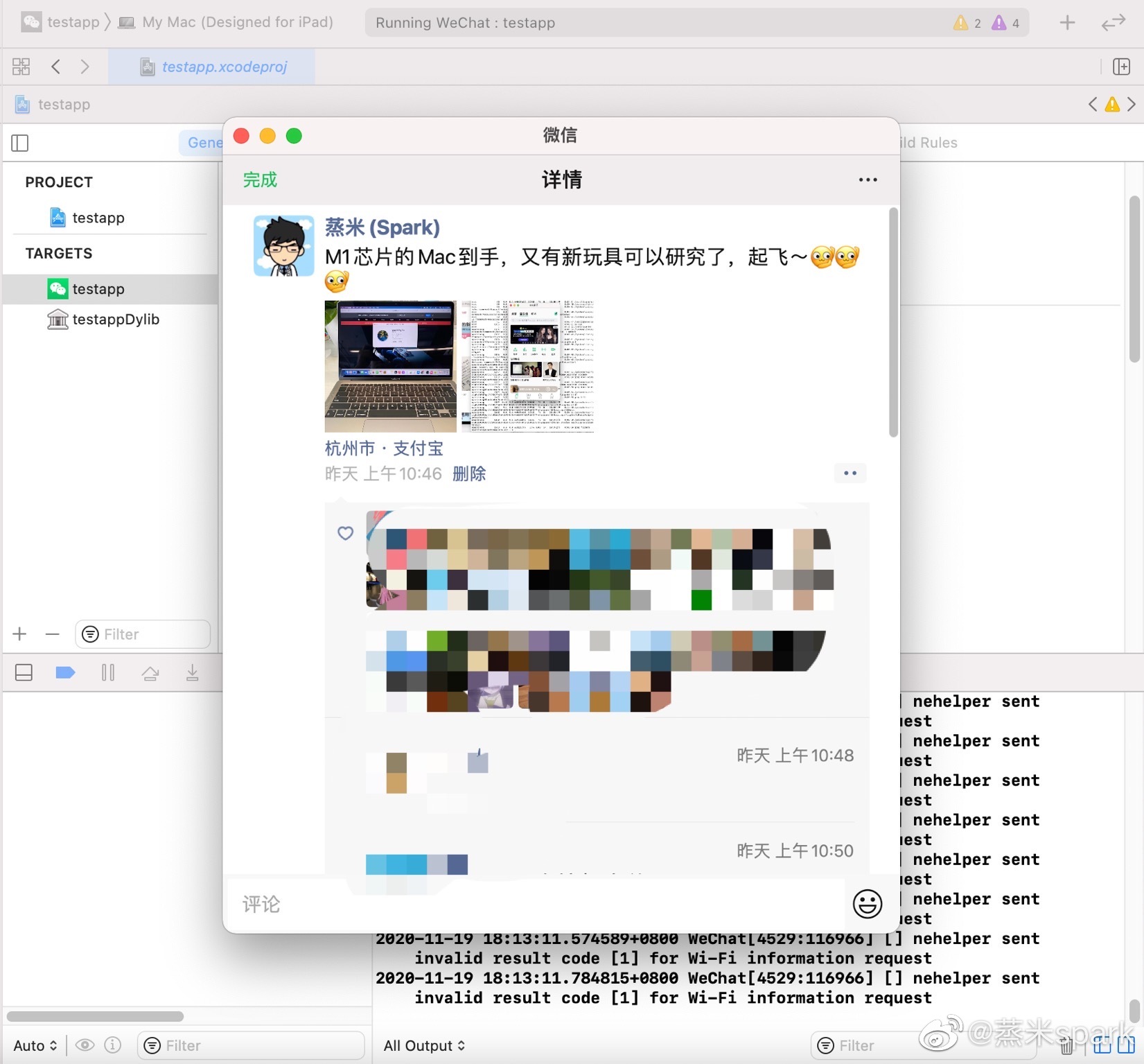
Task: Toggle the project sidebar panel icon
Action: tap(20, 143)
